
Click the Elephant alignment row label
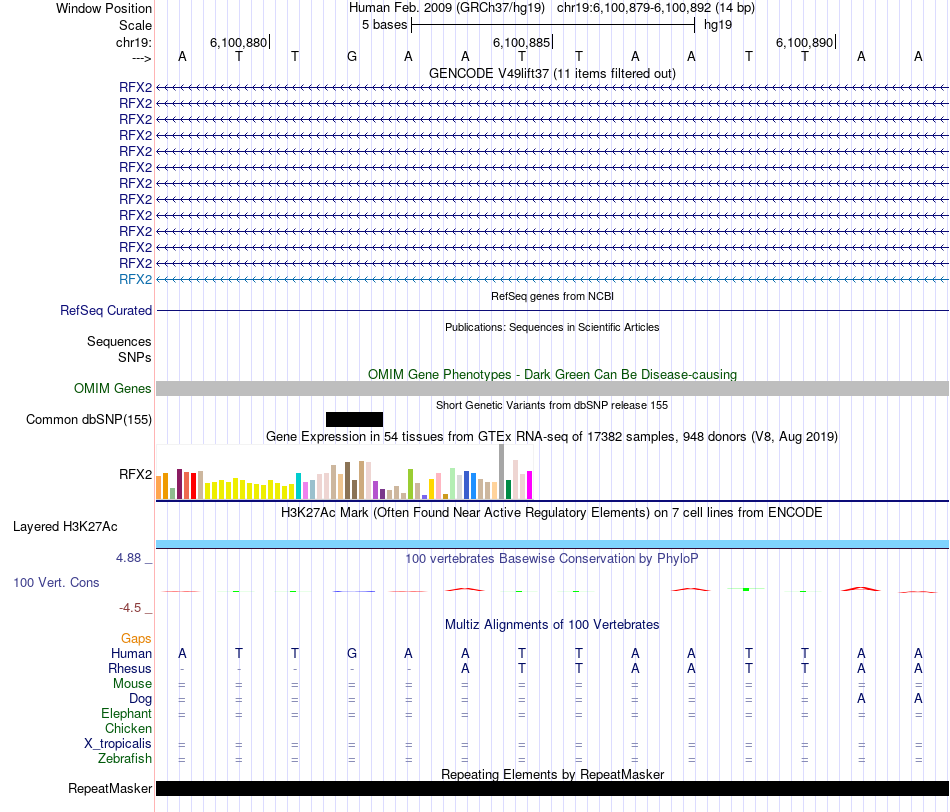click(126, 713)
